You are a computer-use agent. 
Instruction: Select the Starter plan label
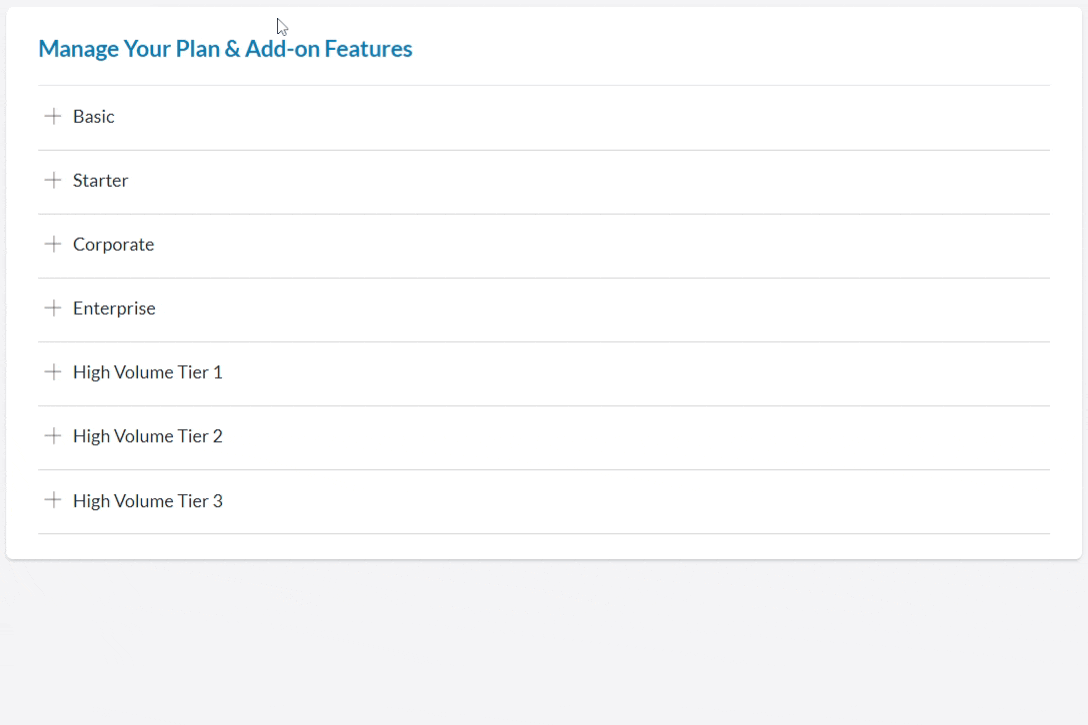tap(100, 181)
